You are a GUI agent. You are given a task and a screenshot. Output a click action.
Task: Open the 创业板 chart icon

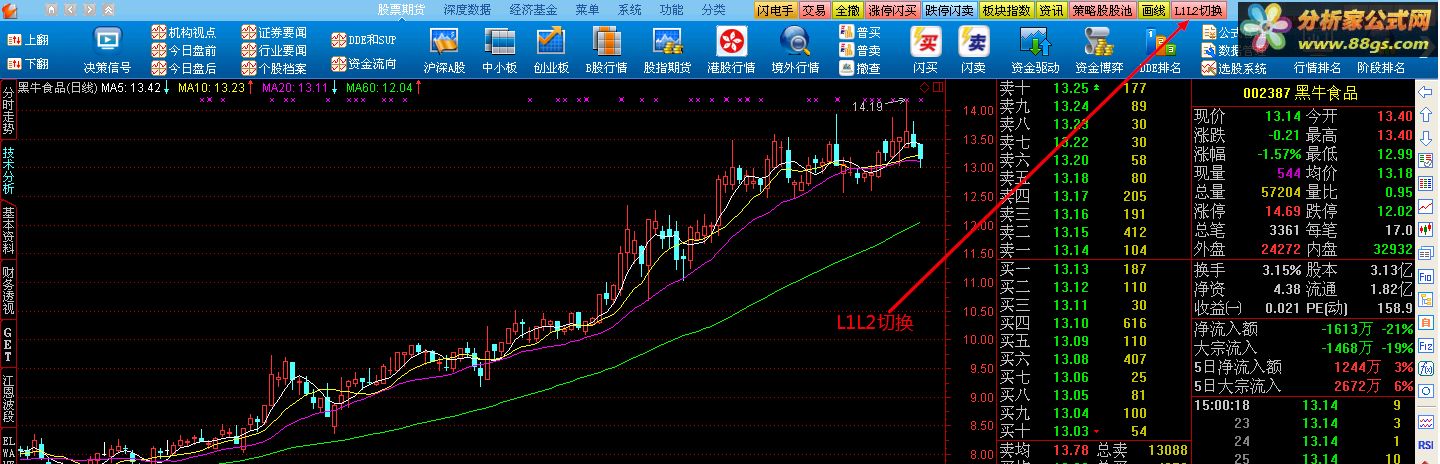(551, 40)
